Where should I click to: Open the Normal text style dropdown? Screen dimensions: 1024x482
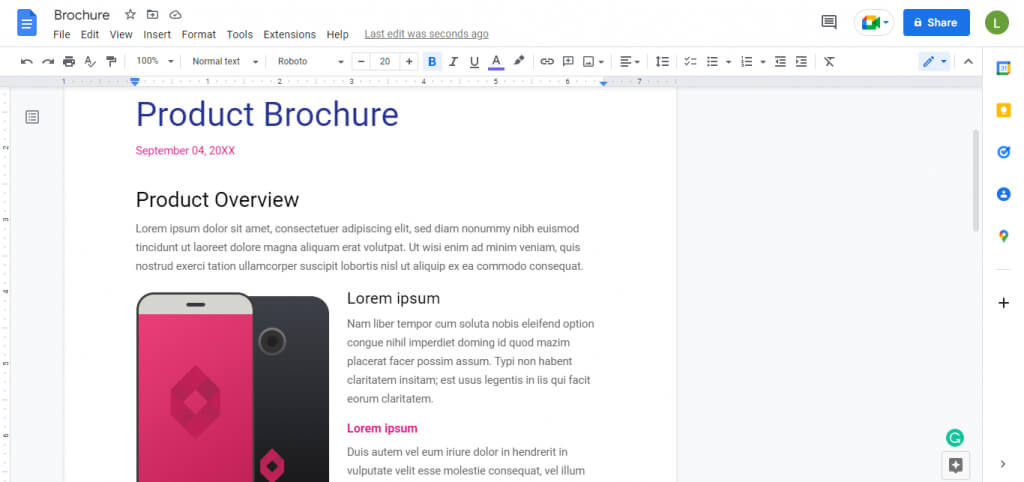pos(225,62)
